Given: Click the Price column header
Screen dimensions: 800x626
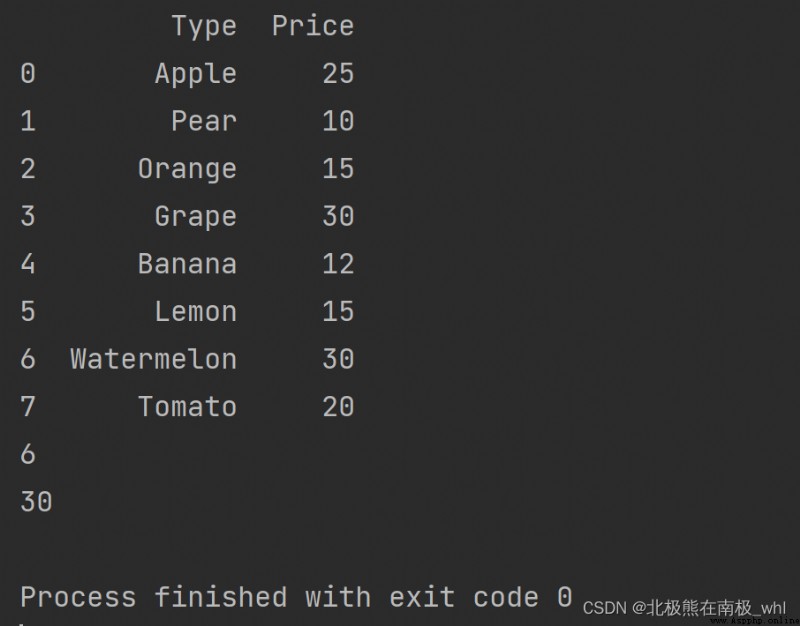Looking at the screenshot, I should pos(313,26).
